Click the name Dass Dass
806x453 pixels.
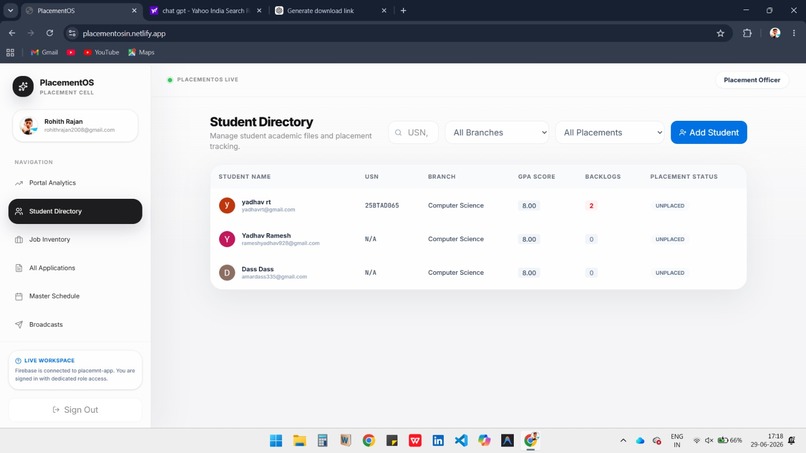(258, 269)
